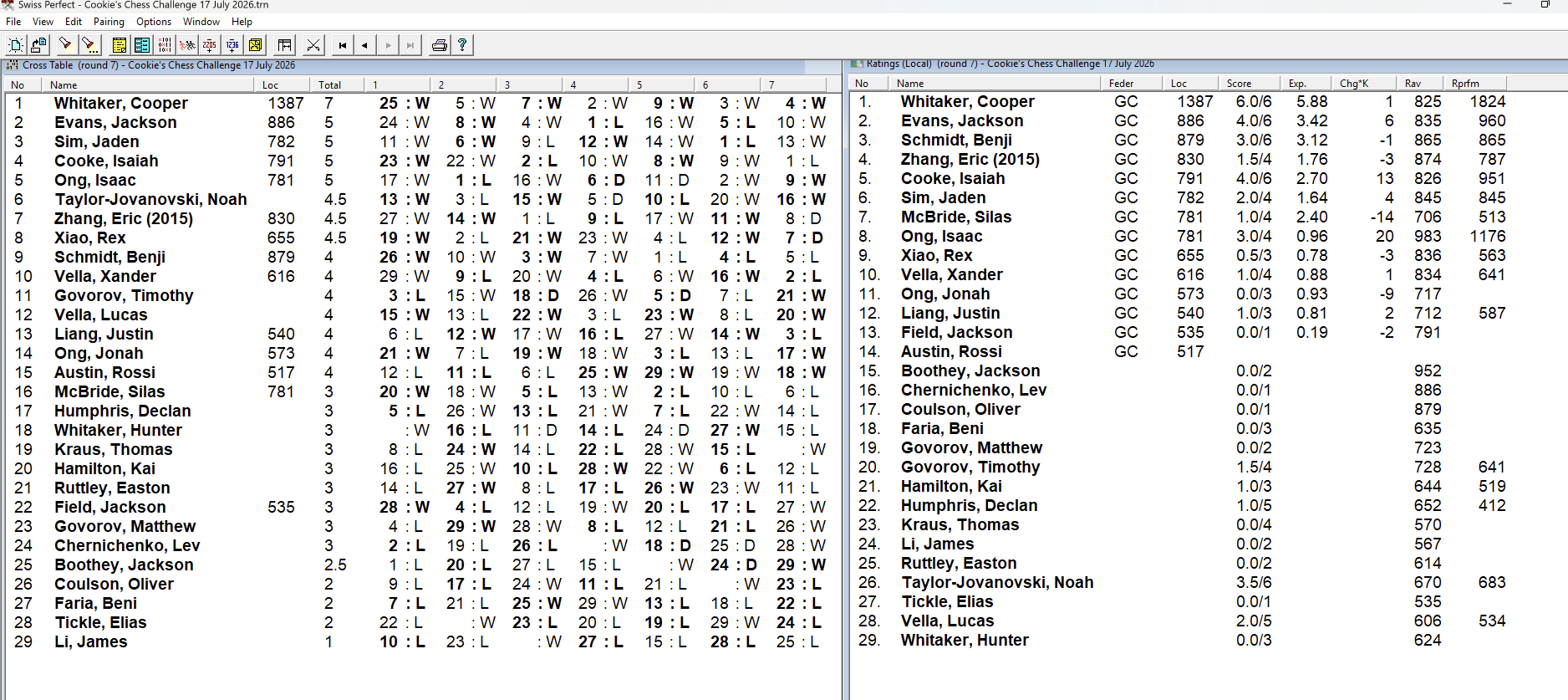Click the New tournament toolbar icon
This screenshot has height=700, width=1568.
[x=16, y=45]
